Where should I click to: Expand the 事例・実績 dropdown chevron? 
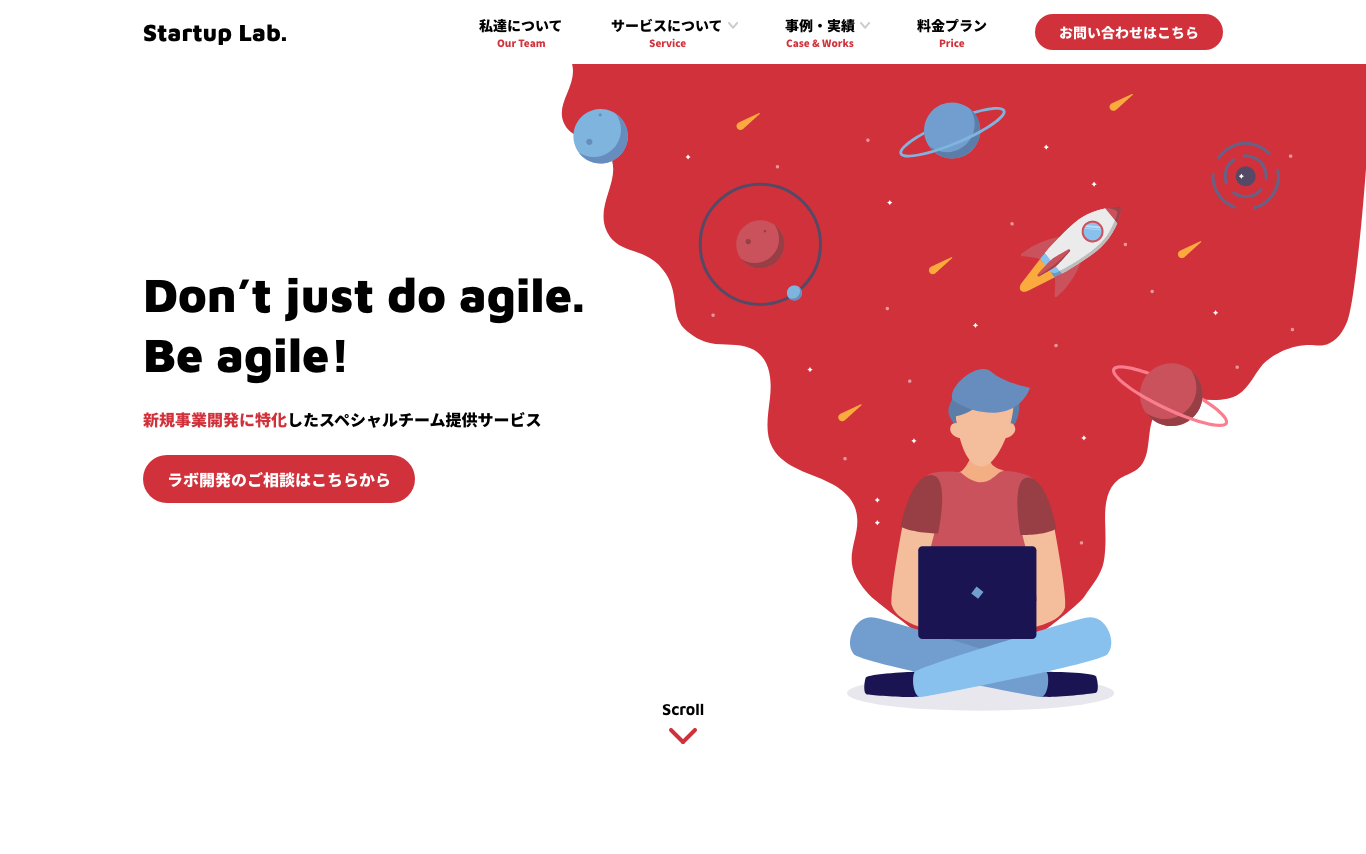[x=865, y=25]
